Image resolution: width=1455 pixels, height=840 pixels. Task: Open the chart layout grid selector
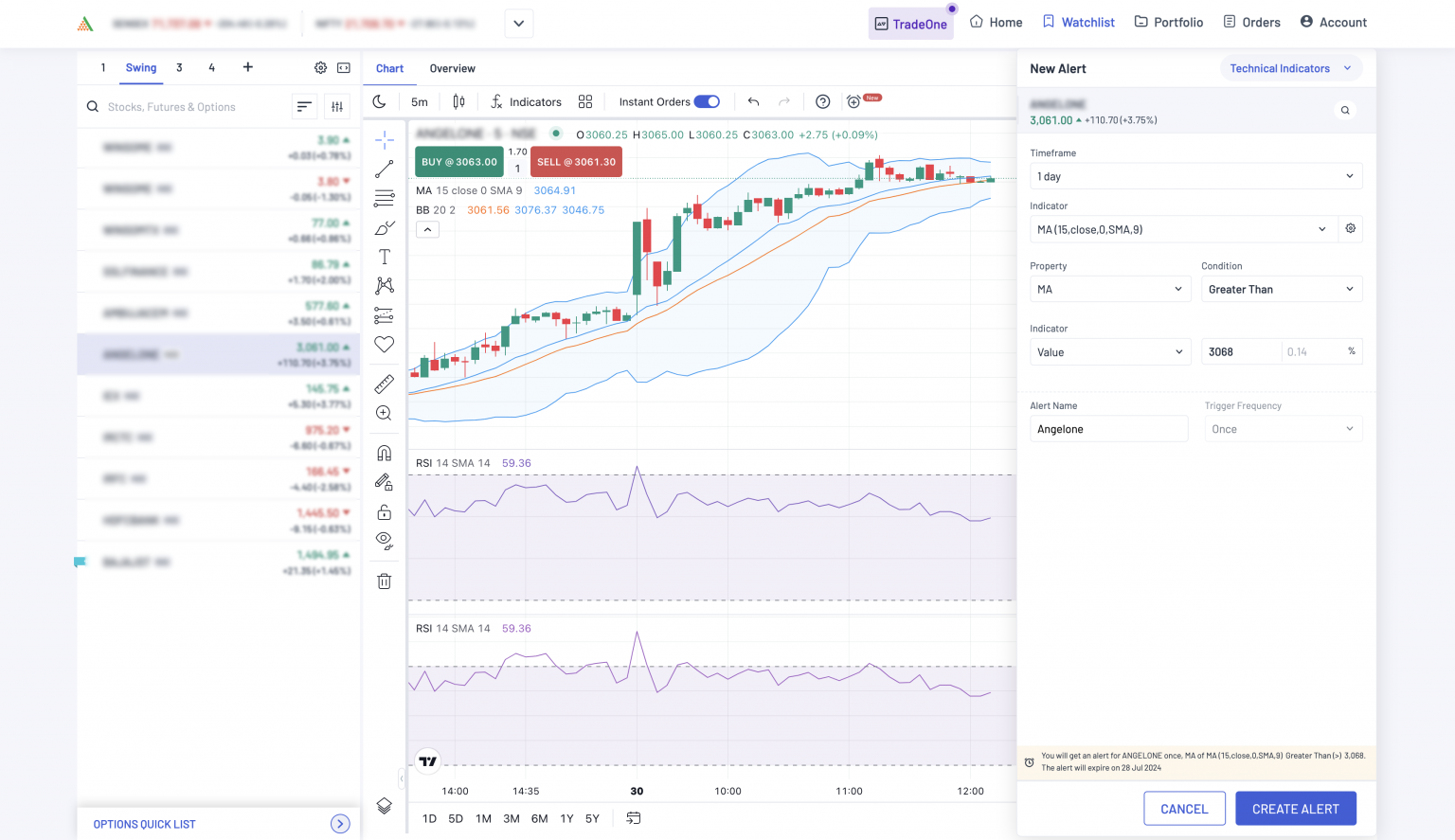tap(585, 101)
